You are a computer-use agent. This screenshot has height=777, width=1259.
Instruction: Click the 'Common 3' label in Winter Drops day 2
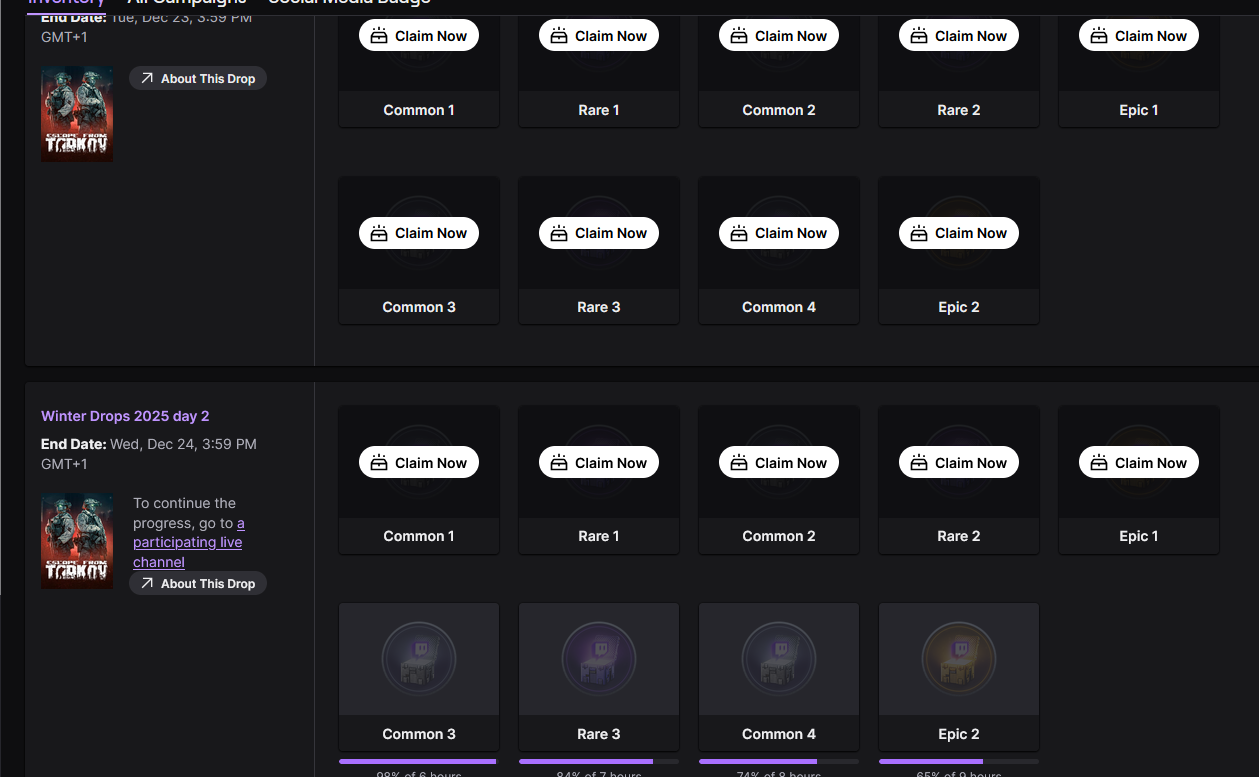[419, 734]
